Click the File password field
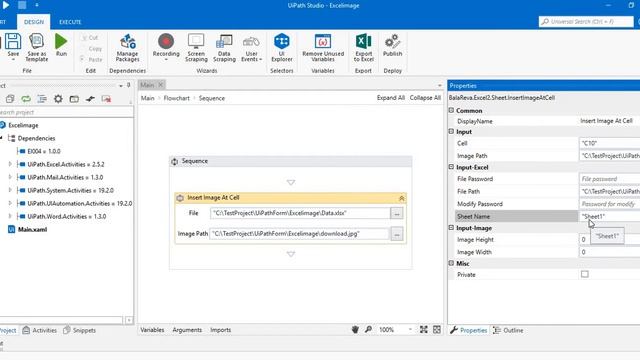 click(x=609, y=179)
